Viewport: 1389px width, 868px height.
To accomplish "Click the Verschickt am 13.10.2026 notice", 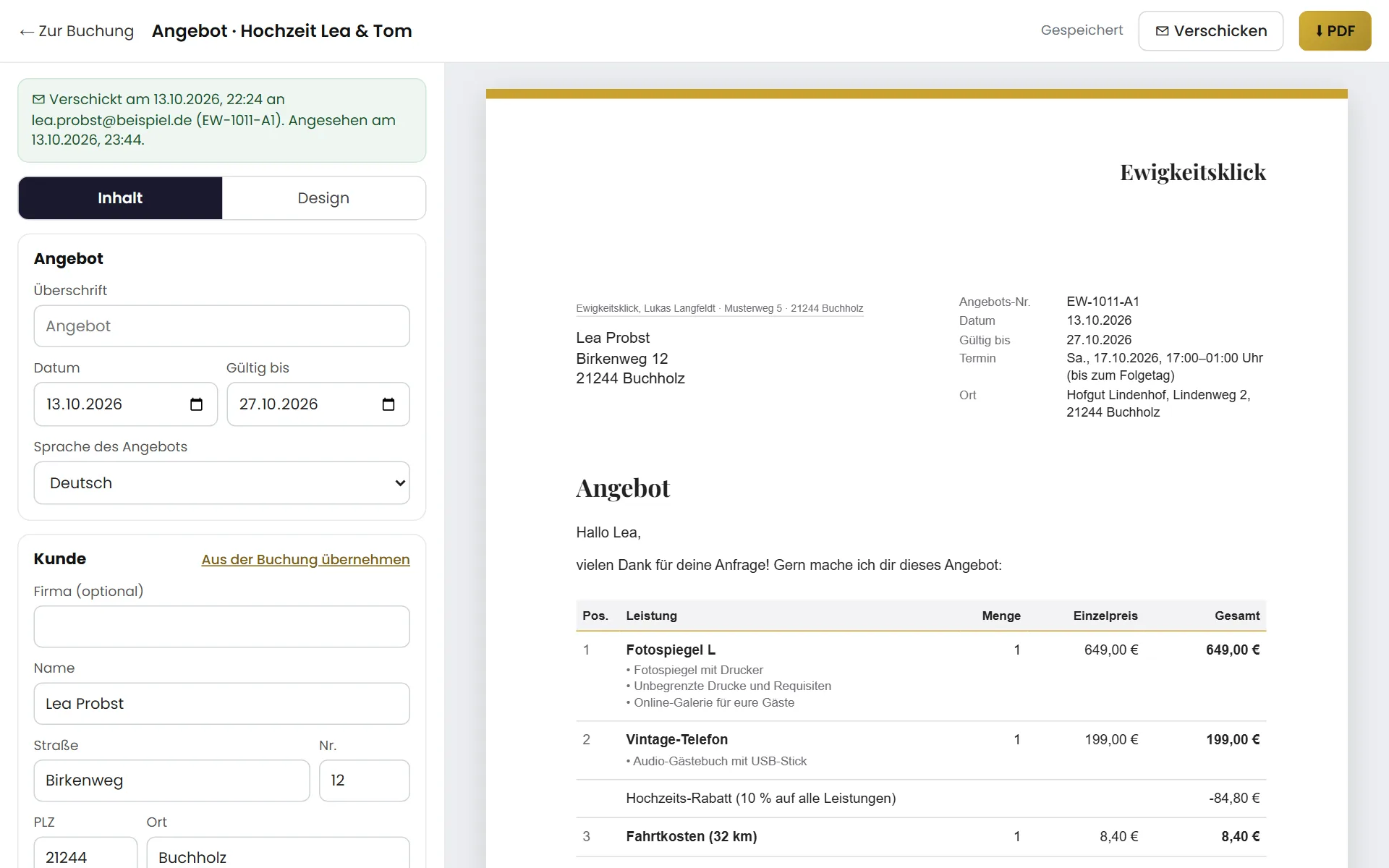I will coord(221,120).
